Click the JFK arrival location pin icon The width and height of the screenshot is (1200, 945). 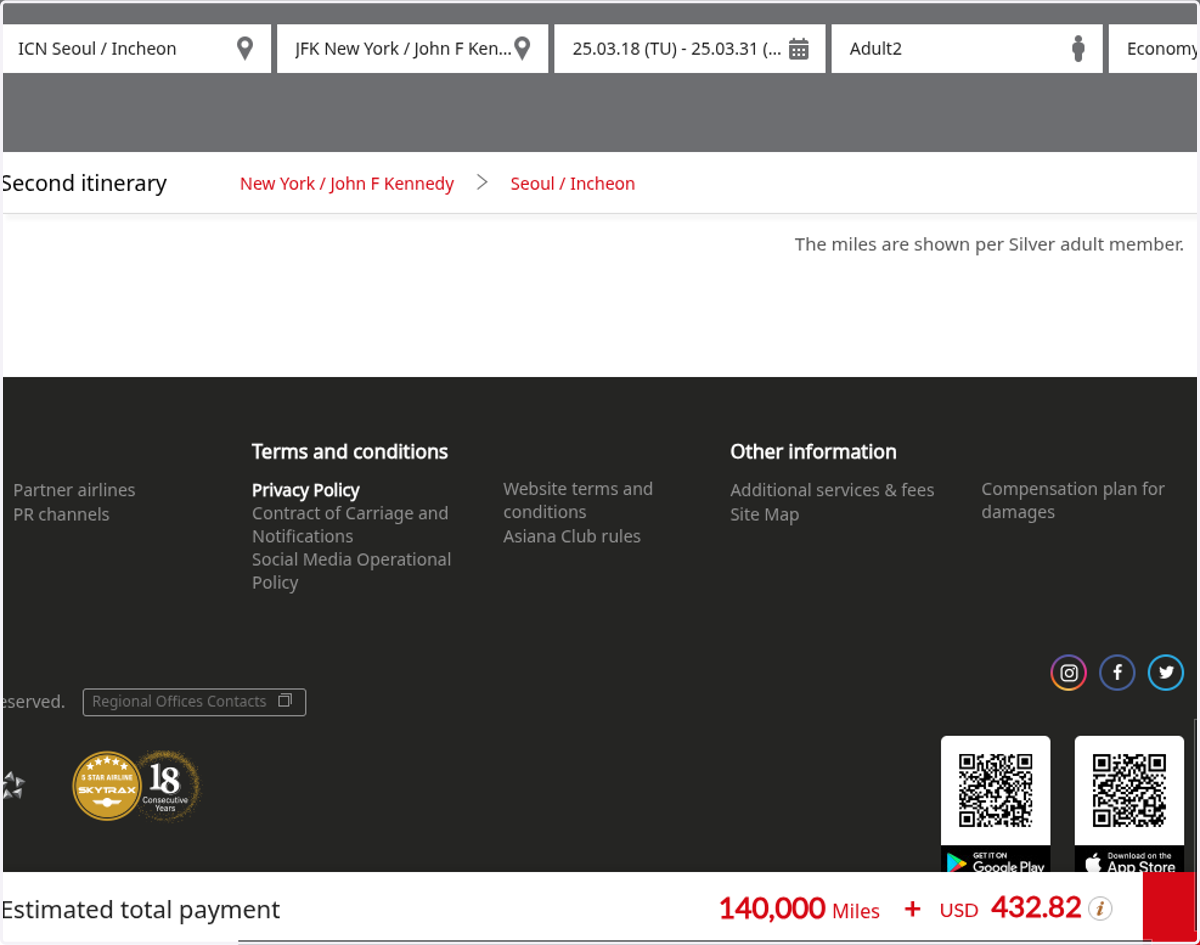[522, 48]
